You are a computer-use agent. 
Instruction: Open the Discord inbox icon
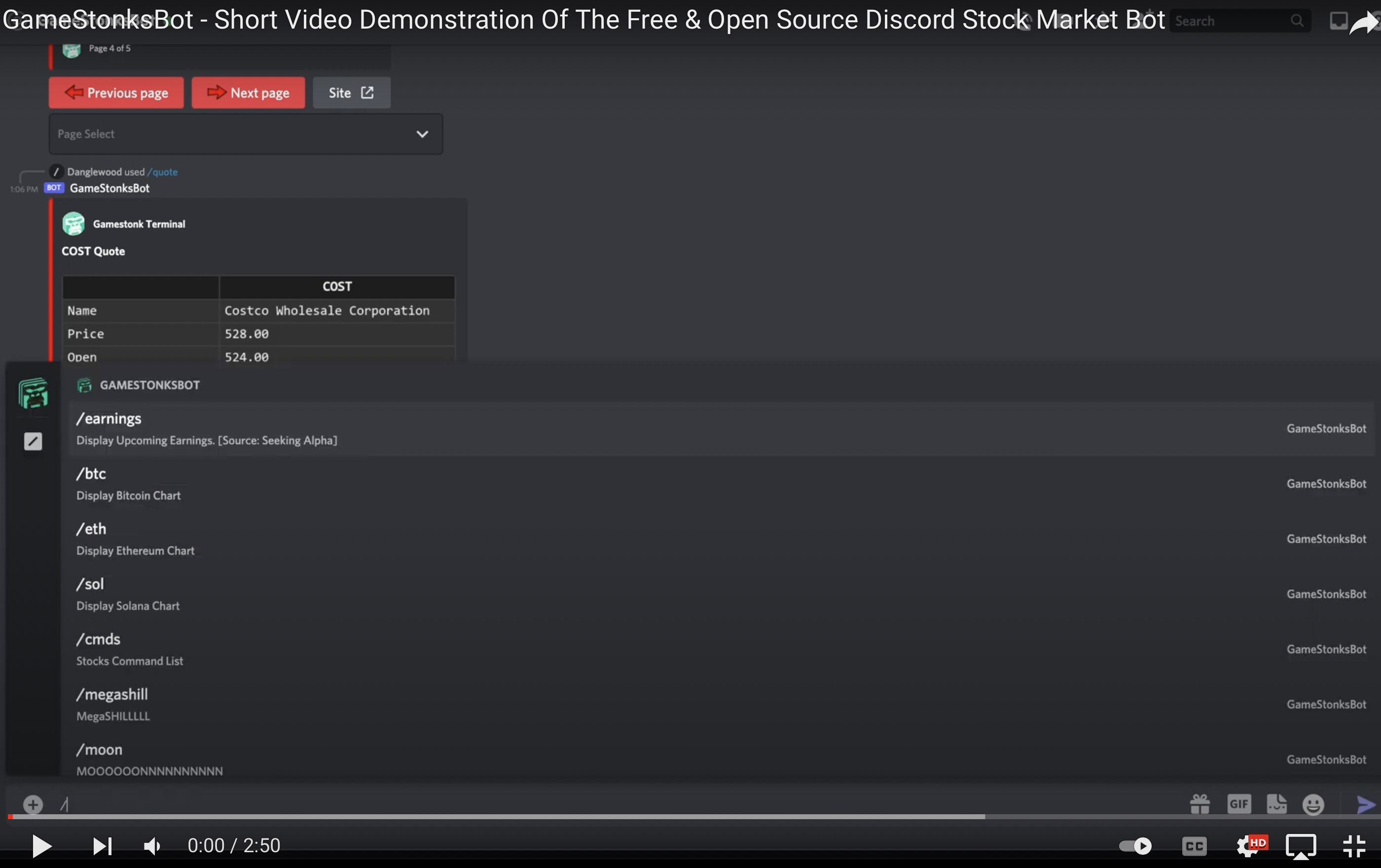click(1338, 21)
